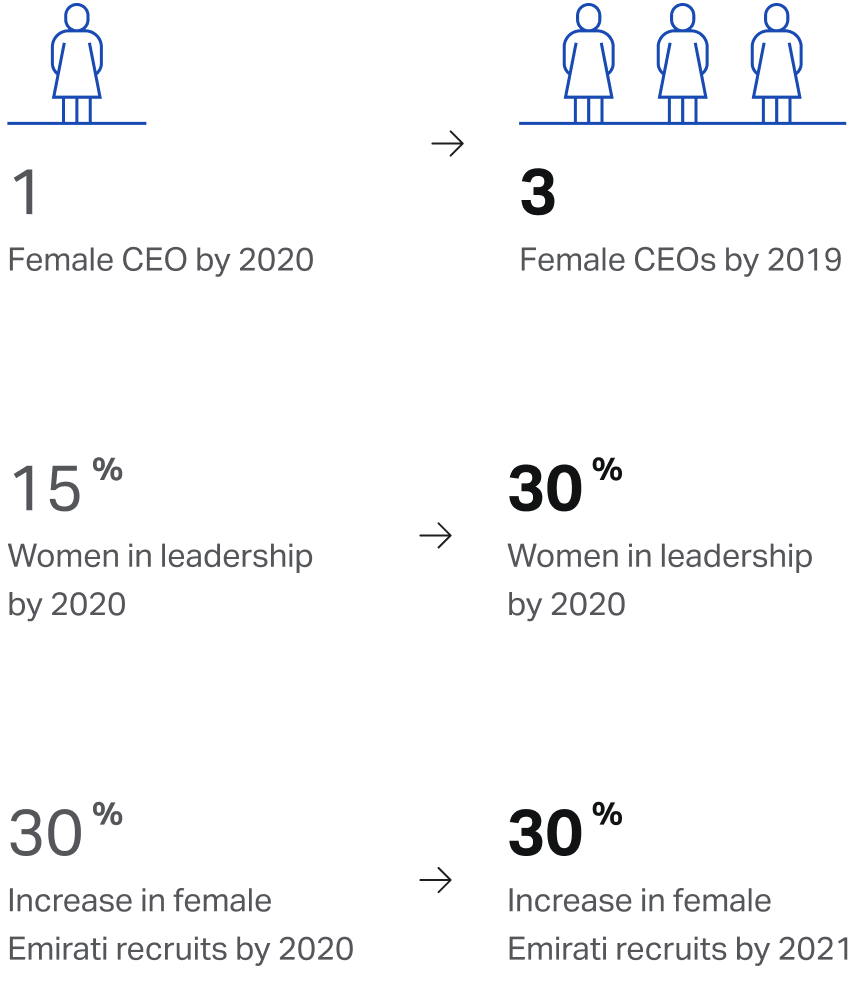
Task: Click the middle female figure icon
Action: (683, 63)
